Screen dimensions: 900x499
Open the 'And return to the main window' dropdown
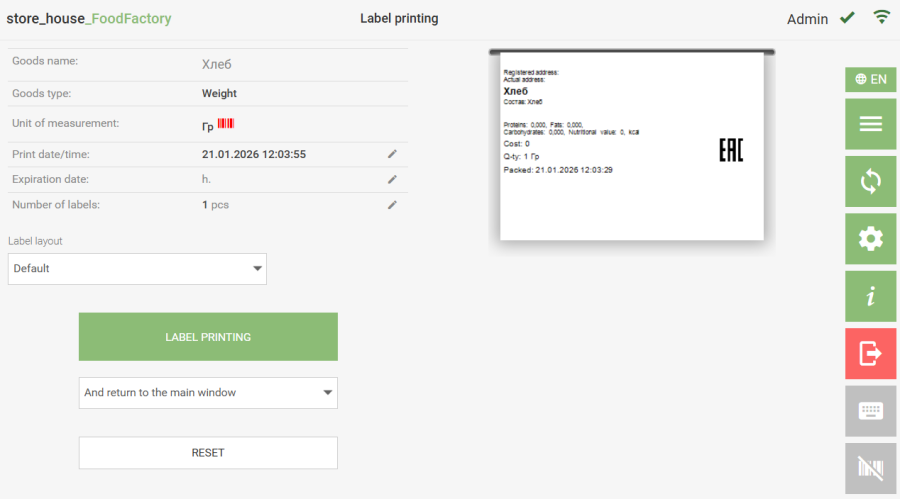(x=208, y=393)
